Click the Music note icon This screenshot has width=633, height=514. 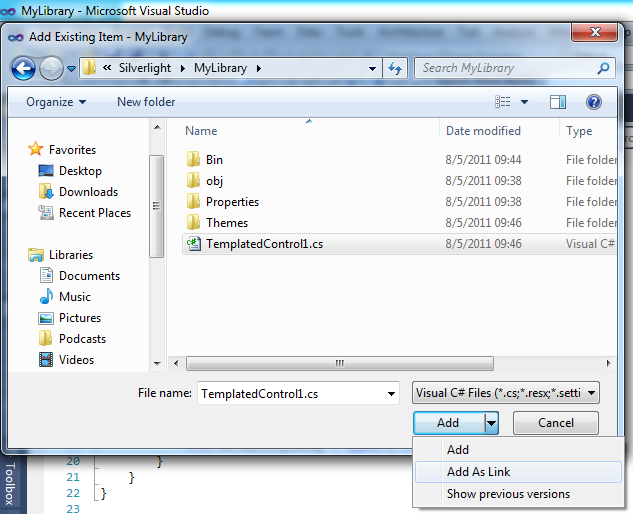pos(46,296)
